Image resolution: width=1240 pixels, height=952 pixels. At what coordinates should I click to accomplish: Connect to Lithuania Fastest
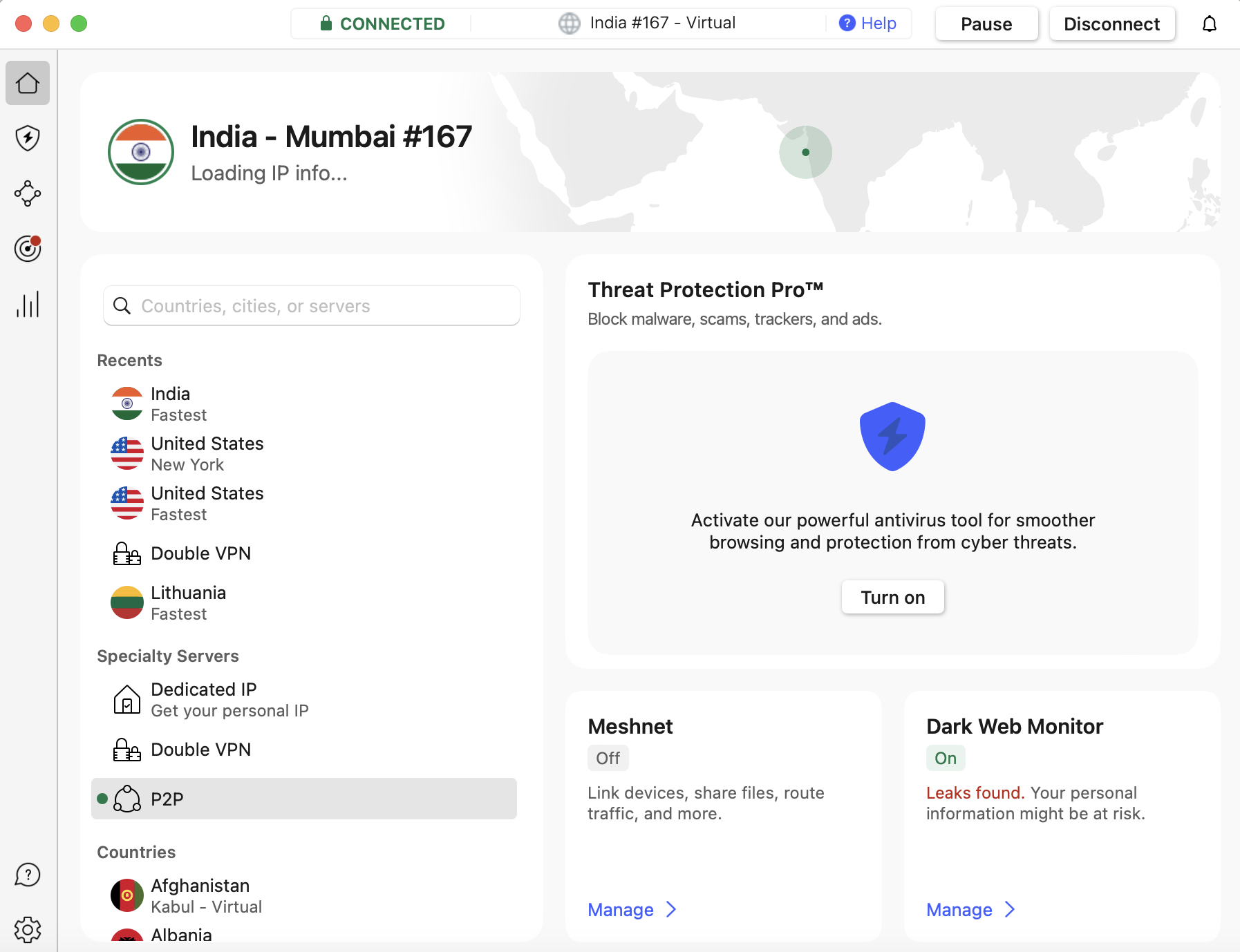pyautogui.click(x=304, y=602)
